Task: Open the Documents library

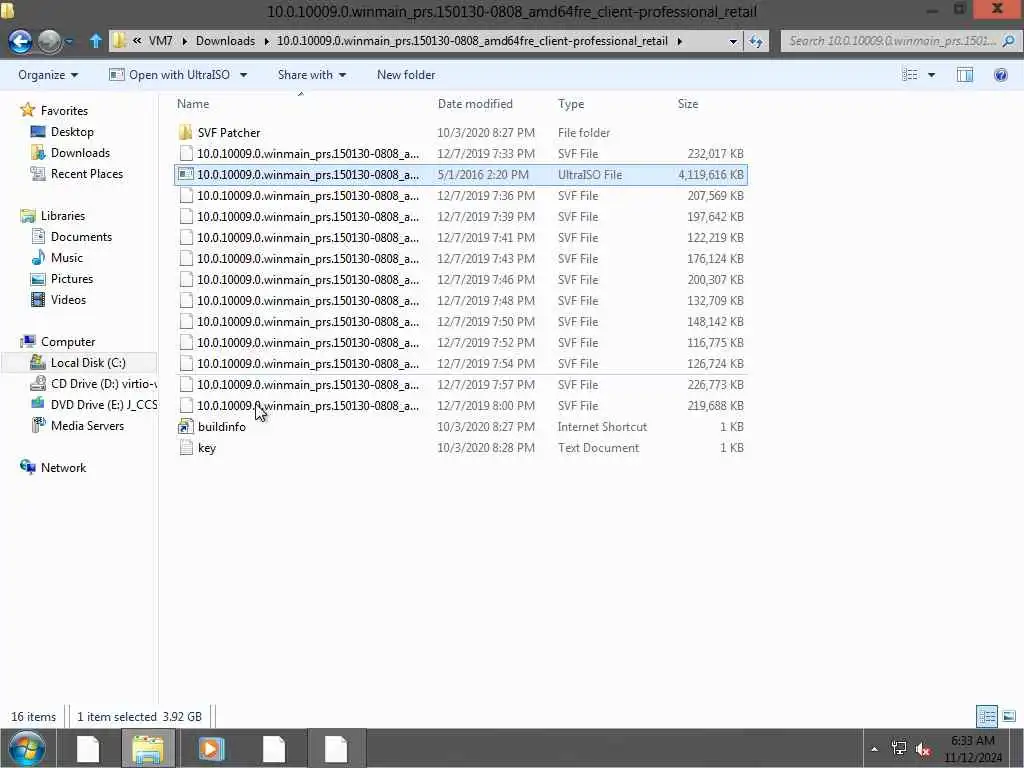Action: click(81, 236)
